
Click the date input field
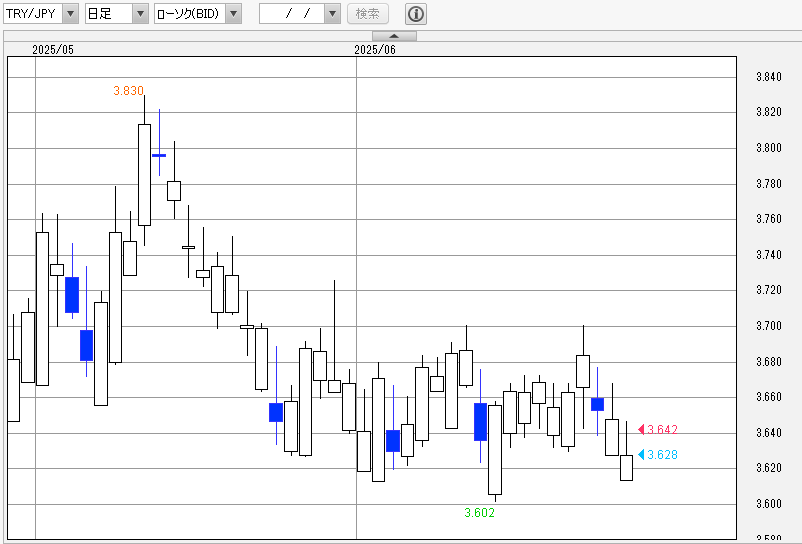click(293, 14)
